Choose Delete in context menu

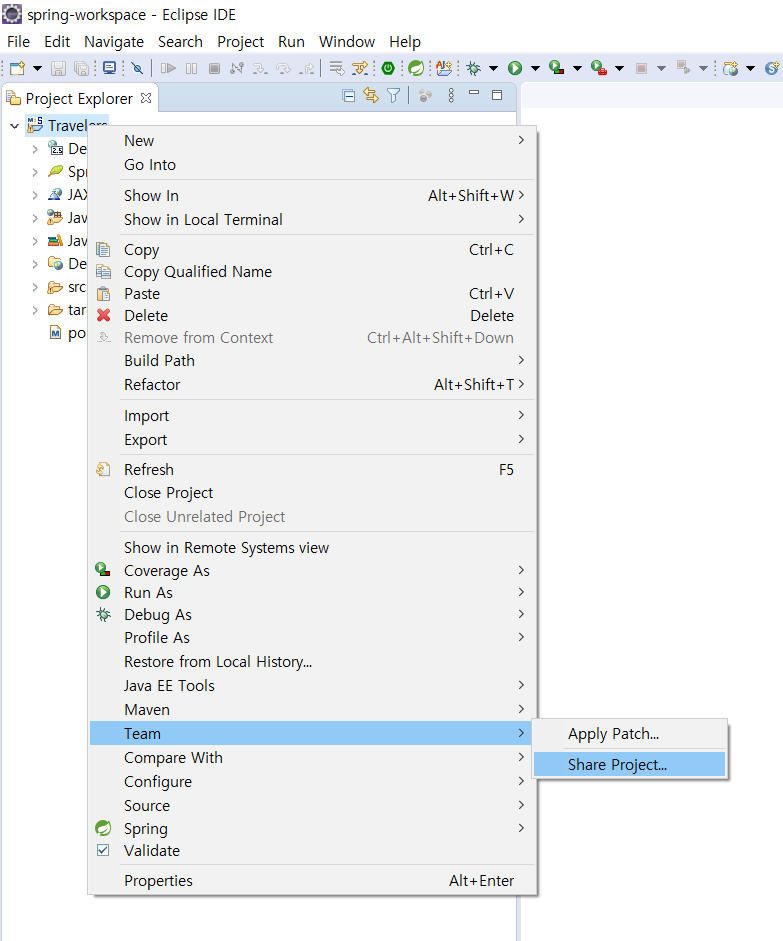(x=312, y=316)
